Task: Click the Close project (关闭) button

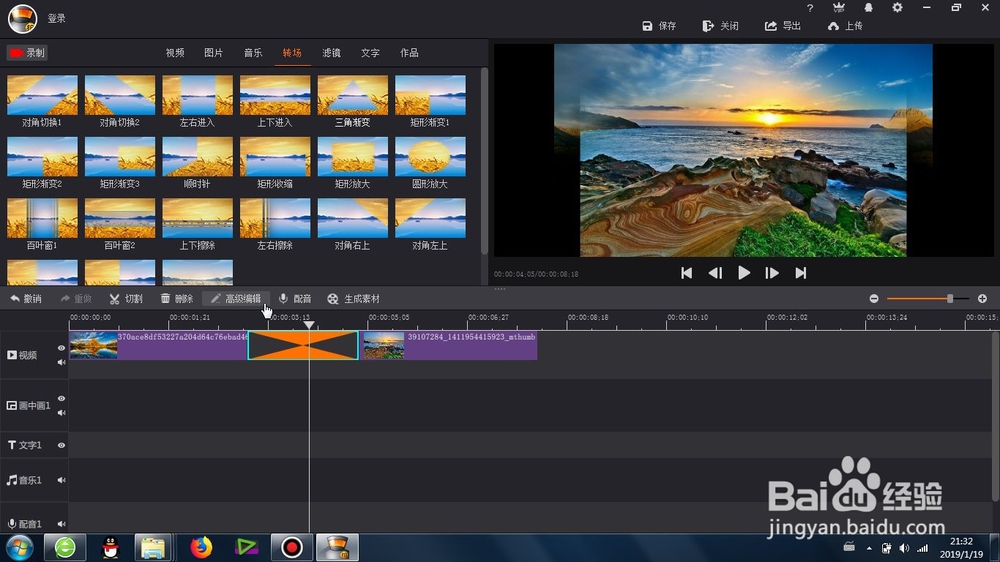Action: pyautogui.click(x=721, y=26)
